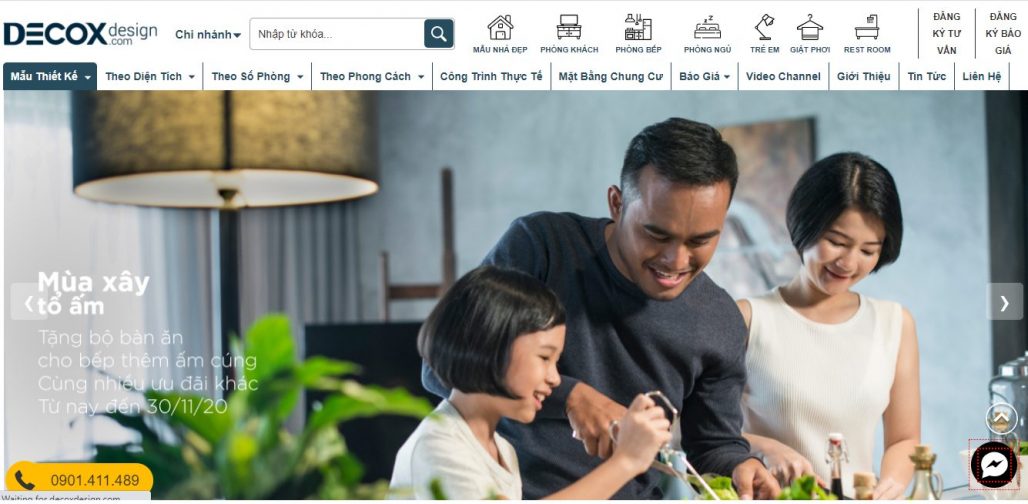
Task: Open the Giặt Phơi hanger icon
Action: pos(810,28)
